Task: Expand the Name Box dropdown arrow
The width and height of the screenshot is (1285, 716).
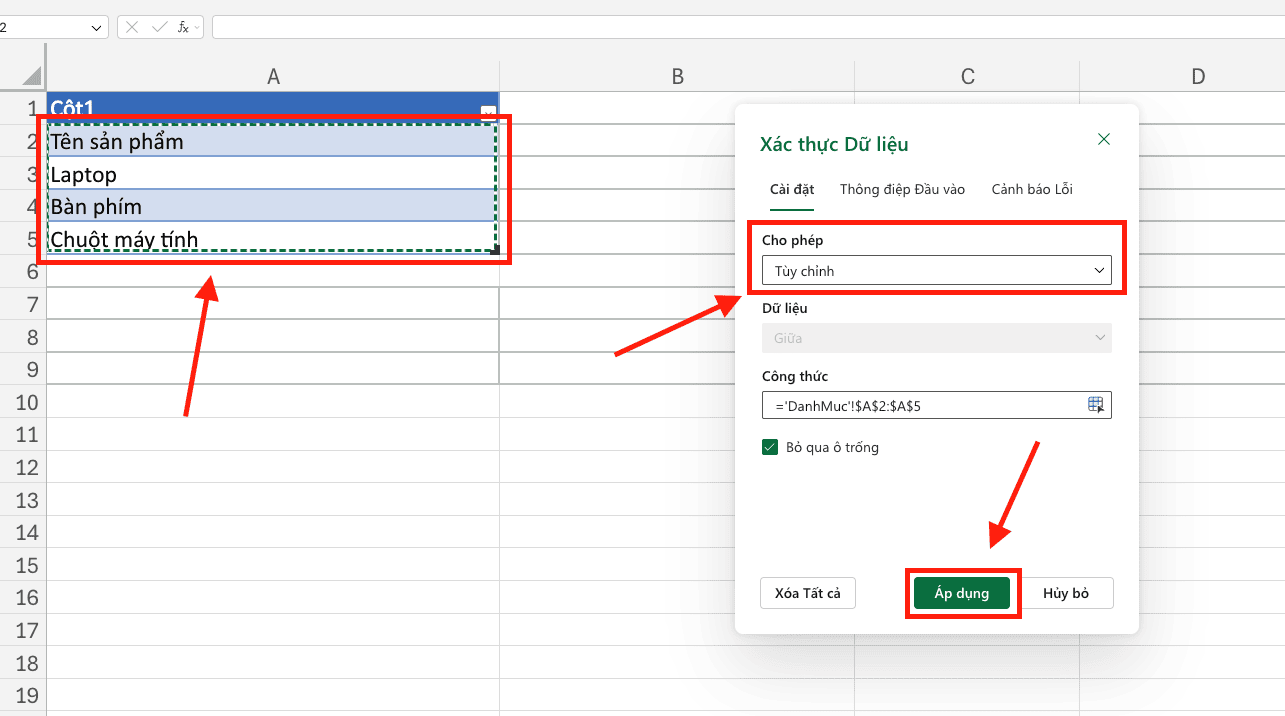Action: [97, 28]
